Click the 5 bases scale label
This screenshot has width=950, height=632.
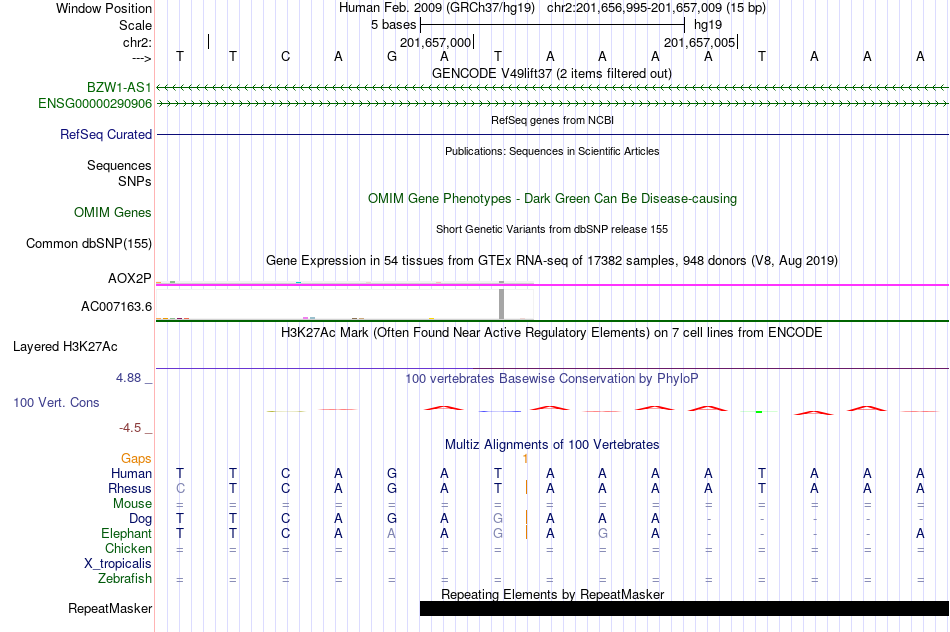[393, 25]
